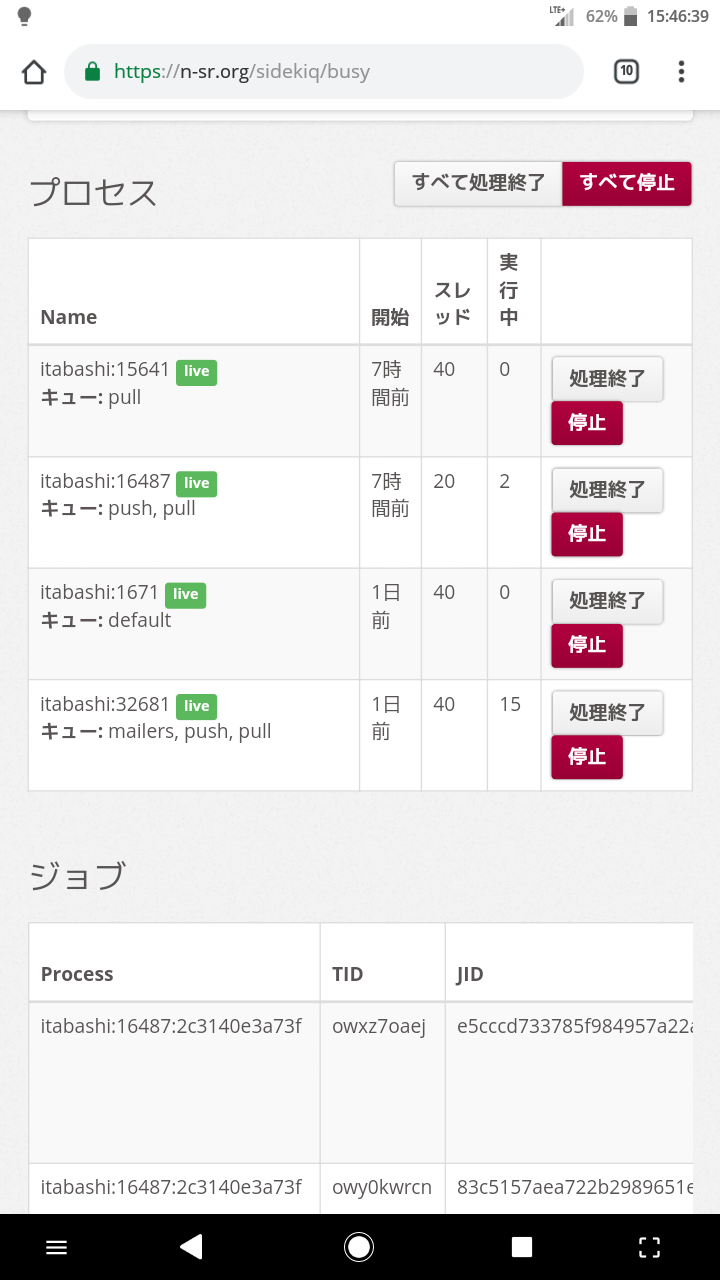Viewport: 720px width, 1280px height.
Task: Open Chrome's three-dot overflow menu
Action: click(x=681, y=71)
